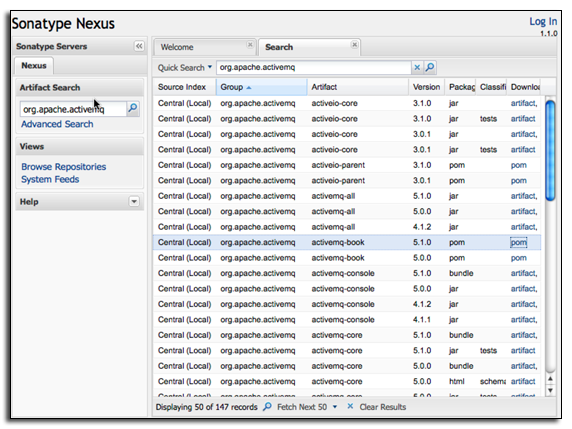Click Displaying 50 of 147 records text
This screenshot has width=572, height=429.
pos(206,407)
